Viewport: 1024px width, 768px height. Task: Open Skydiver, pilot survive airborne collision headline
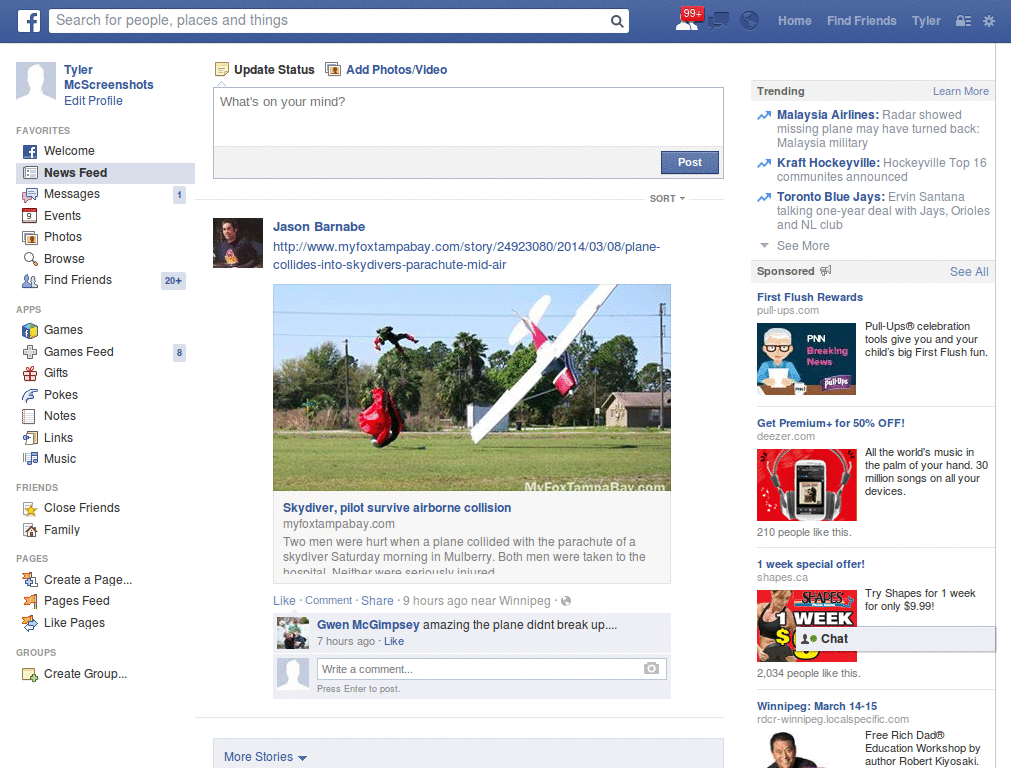tap(397, 508)
